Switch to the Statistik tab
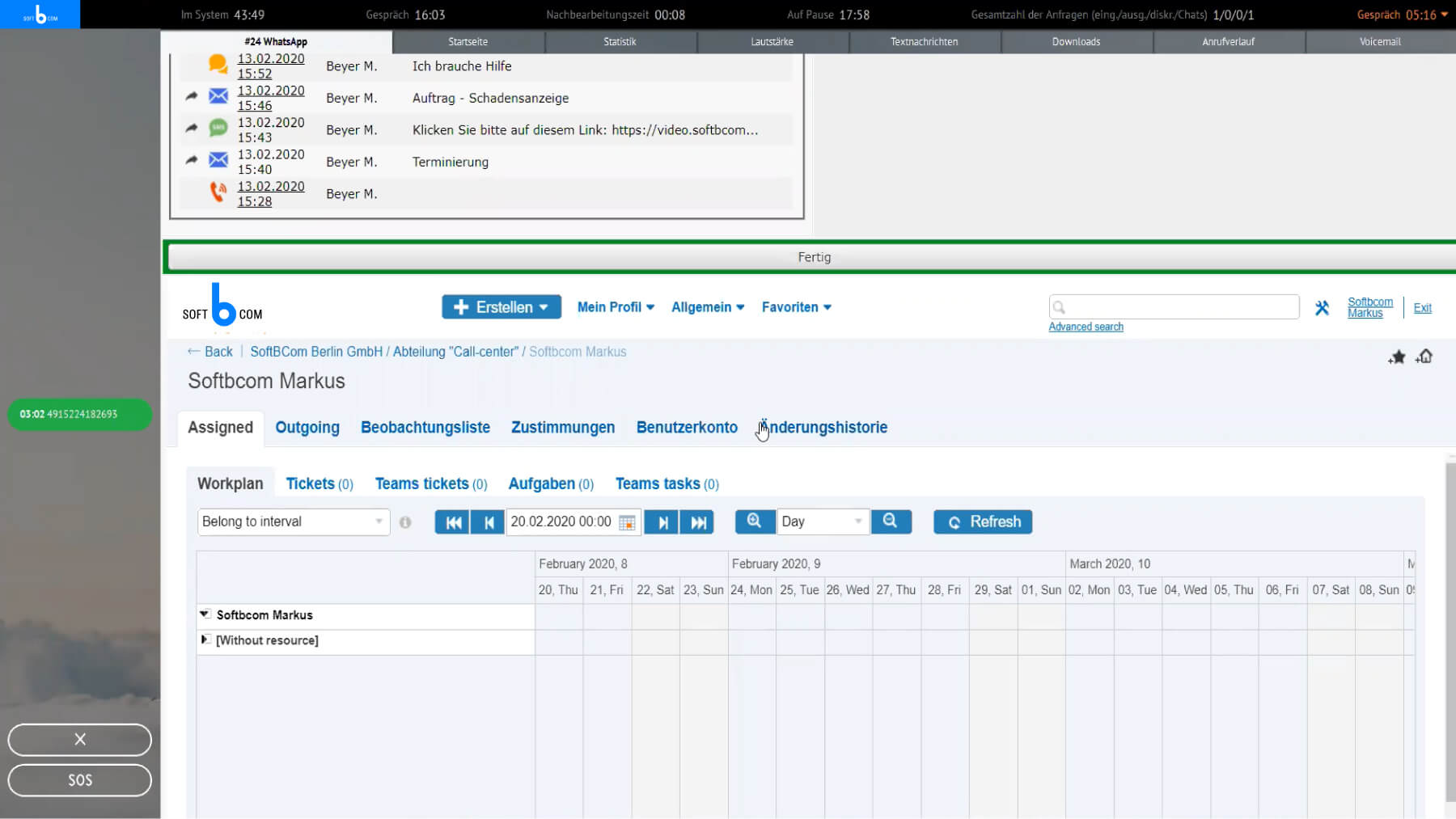The width and height of the screenshot is (1456, 819). tap(620, 41)
